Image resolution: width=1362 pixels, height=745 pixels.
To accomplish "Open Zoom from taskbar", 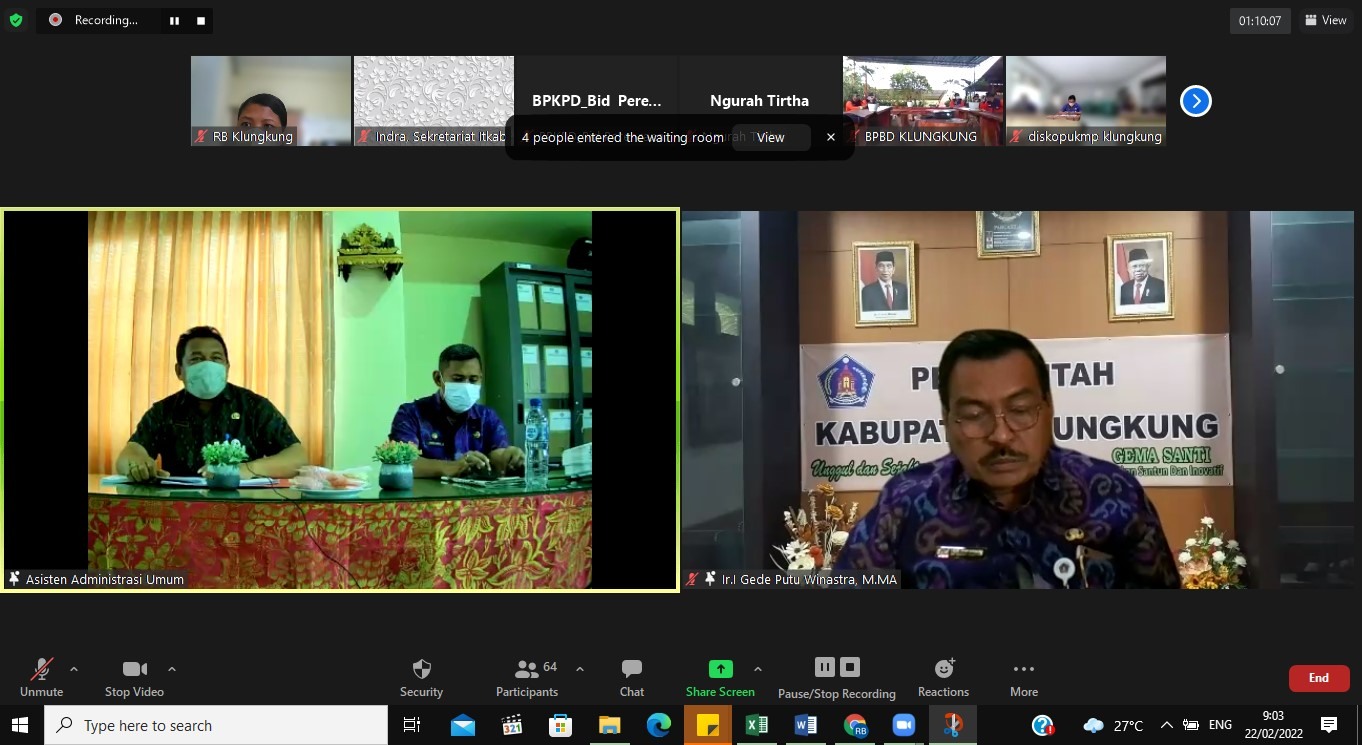I will [904, 725].
